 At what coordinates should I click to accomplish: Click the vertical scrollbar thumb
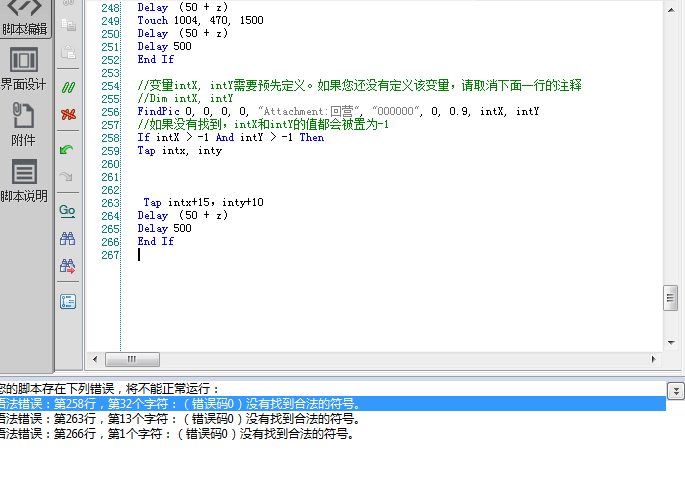[x=671, y=298]
